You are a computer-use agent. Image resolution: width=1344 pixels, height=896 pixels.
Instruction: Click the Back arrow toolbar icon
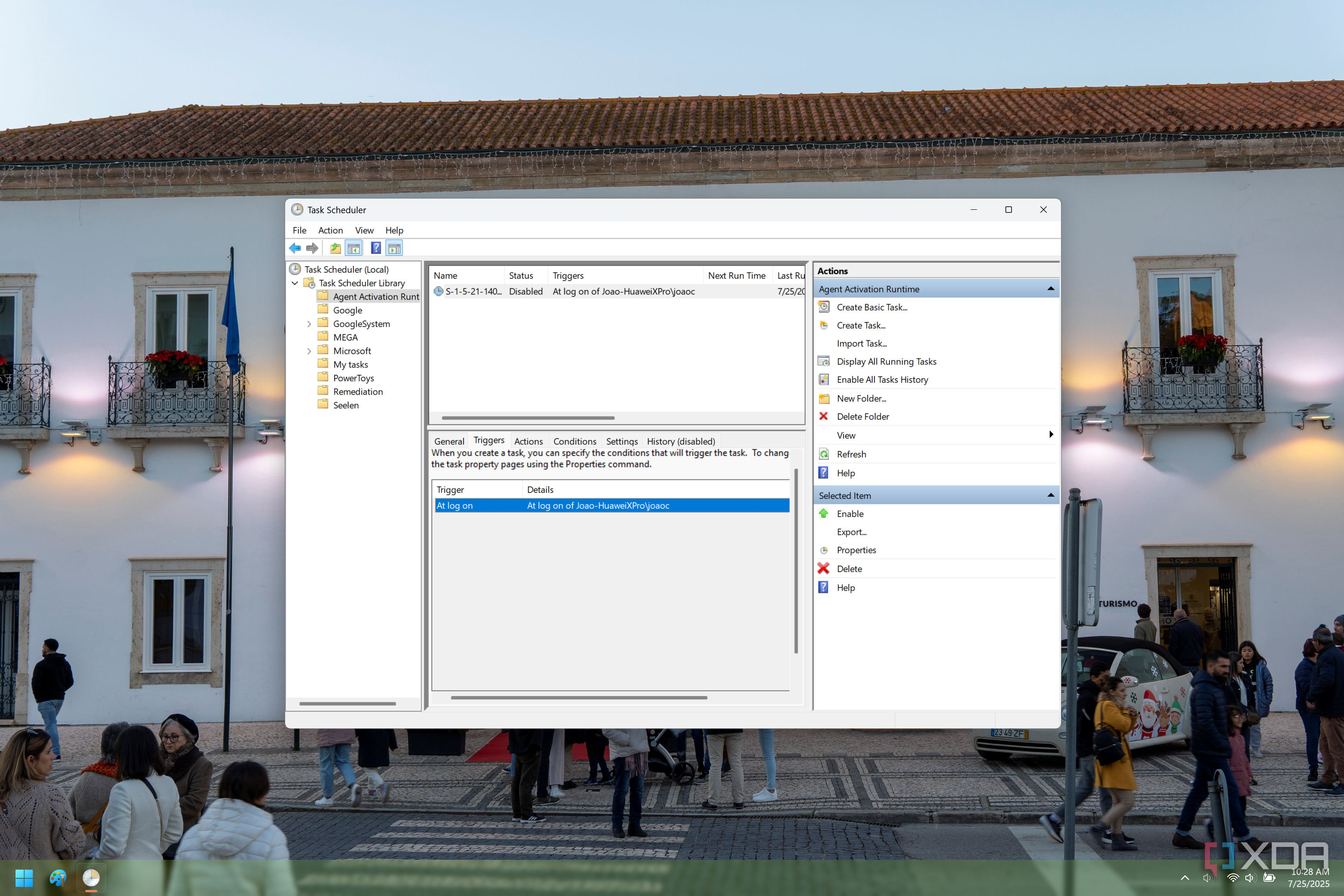pyautogui.click(x=295, y=248)
